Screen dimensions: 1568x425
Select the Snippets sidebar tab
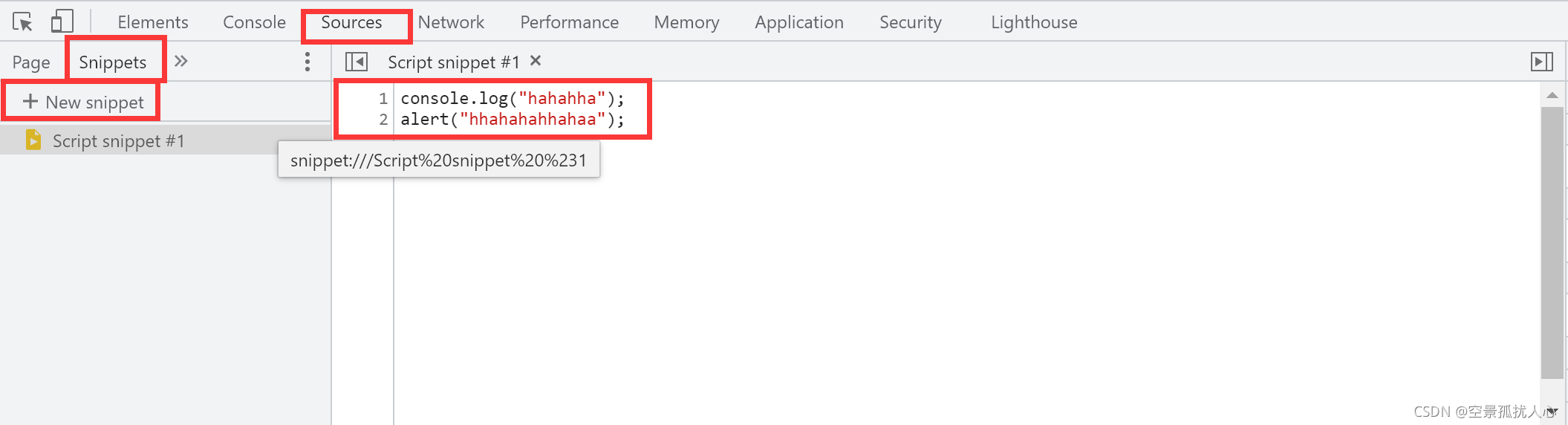click(112, 62)
